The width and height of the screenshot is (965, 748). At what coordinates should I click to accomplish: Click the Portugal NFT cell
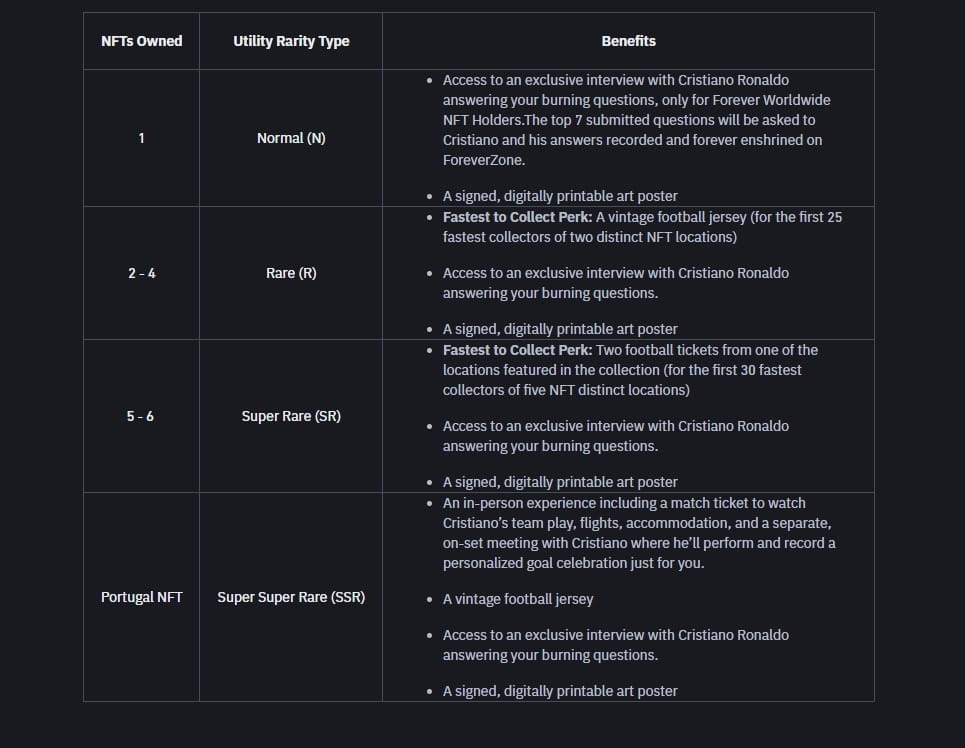point(141,597)
